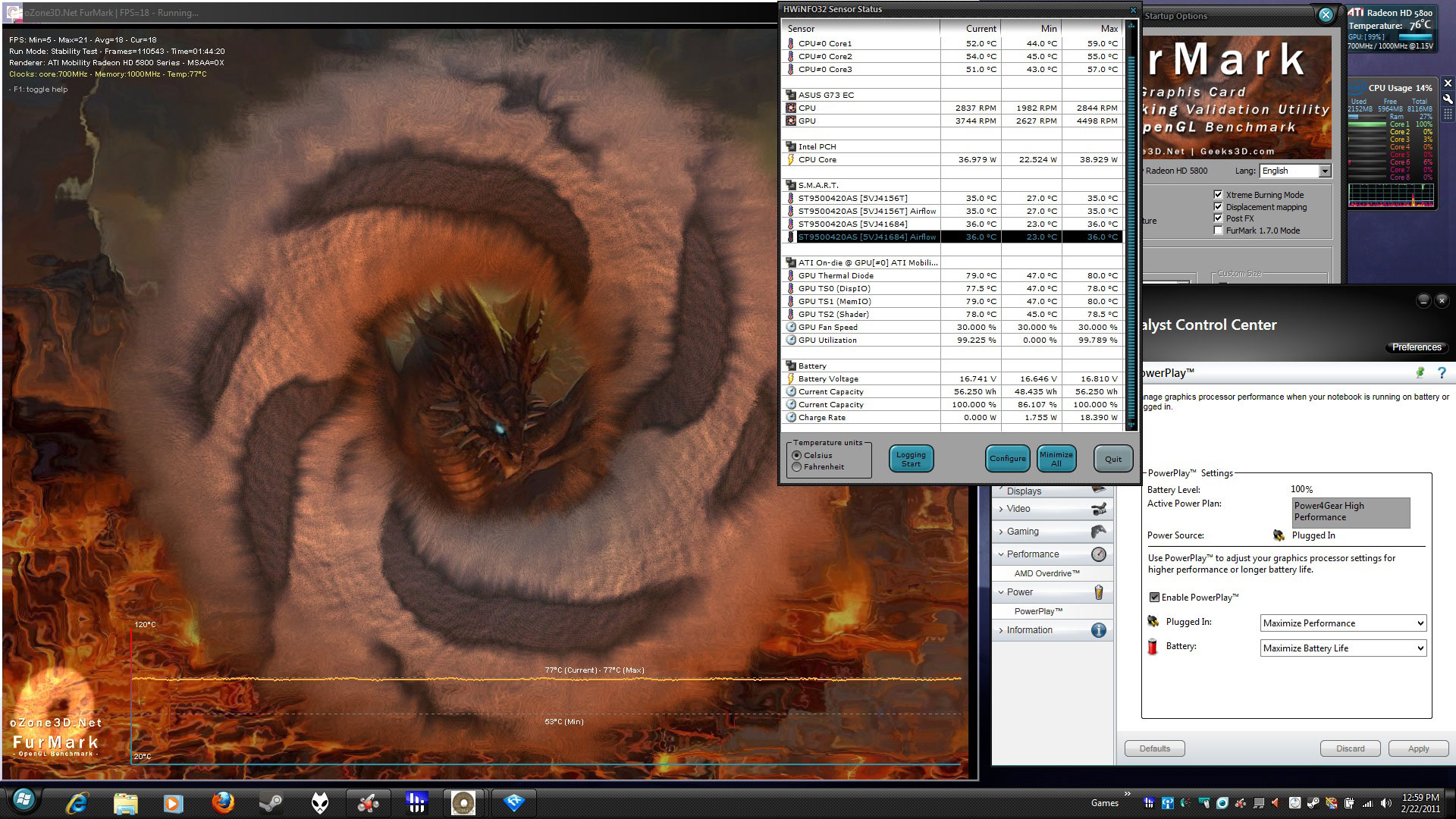
Task: Click the Configure button in HWiNFO32
Action: 1007,458
